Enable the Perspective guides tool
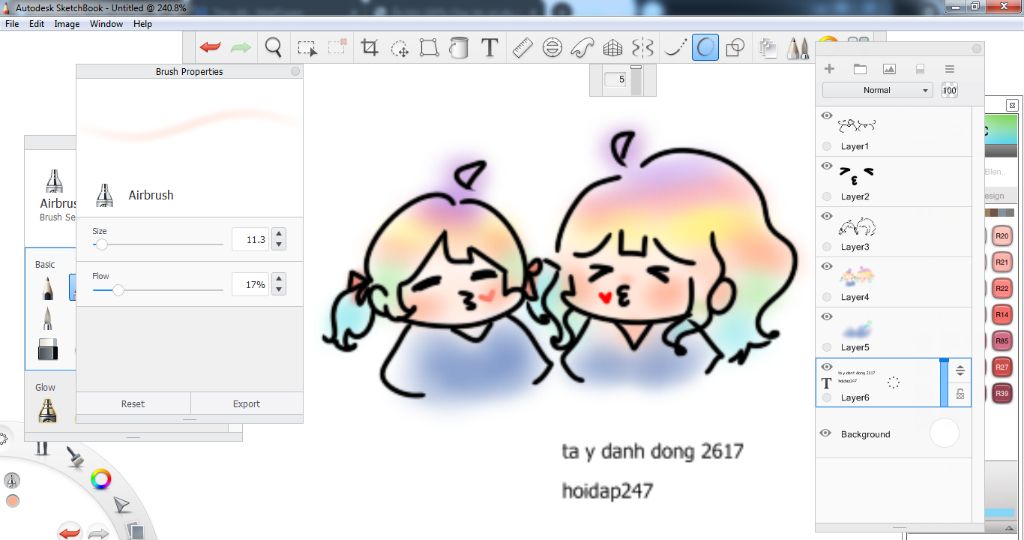Viewport: 1024px width, 540px height. coord(613,48)
